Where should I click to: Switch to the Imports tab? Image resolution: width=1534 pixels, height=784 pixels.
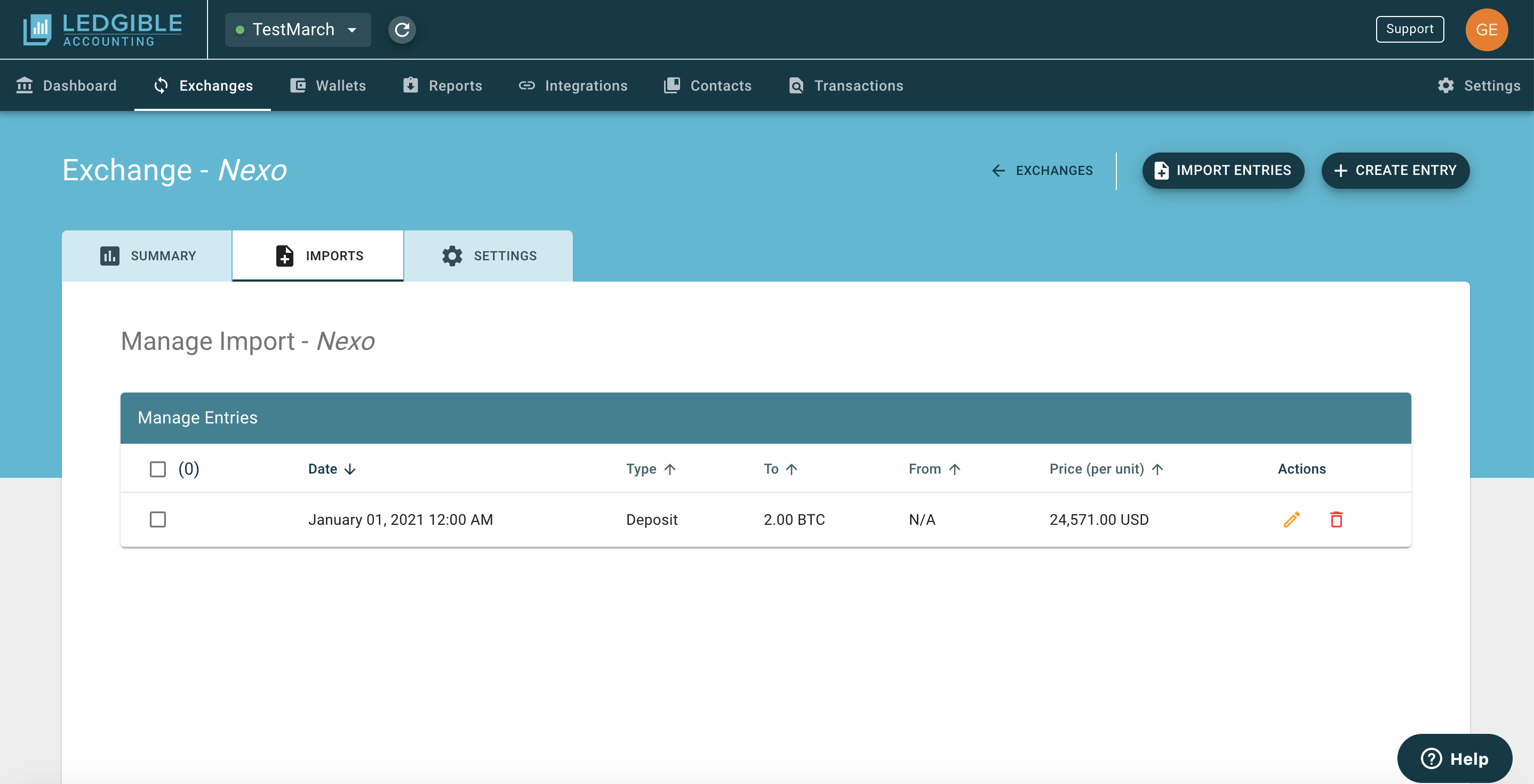tap(318, 256)
